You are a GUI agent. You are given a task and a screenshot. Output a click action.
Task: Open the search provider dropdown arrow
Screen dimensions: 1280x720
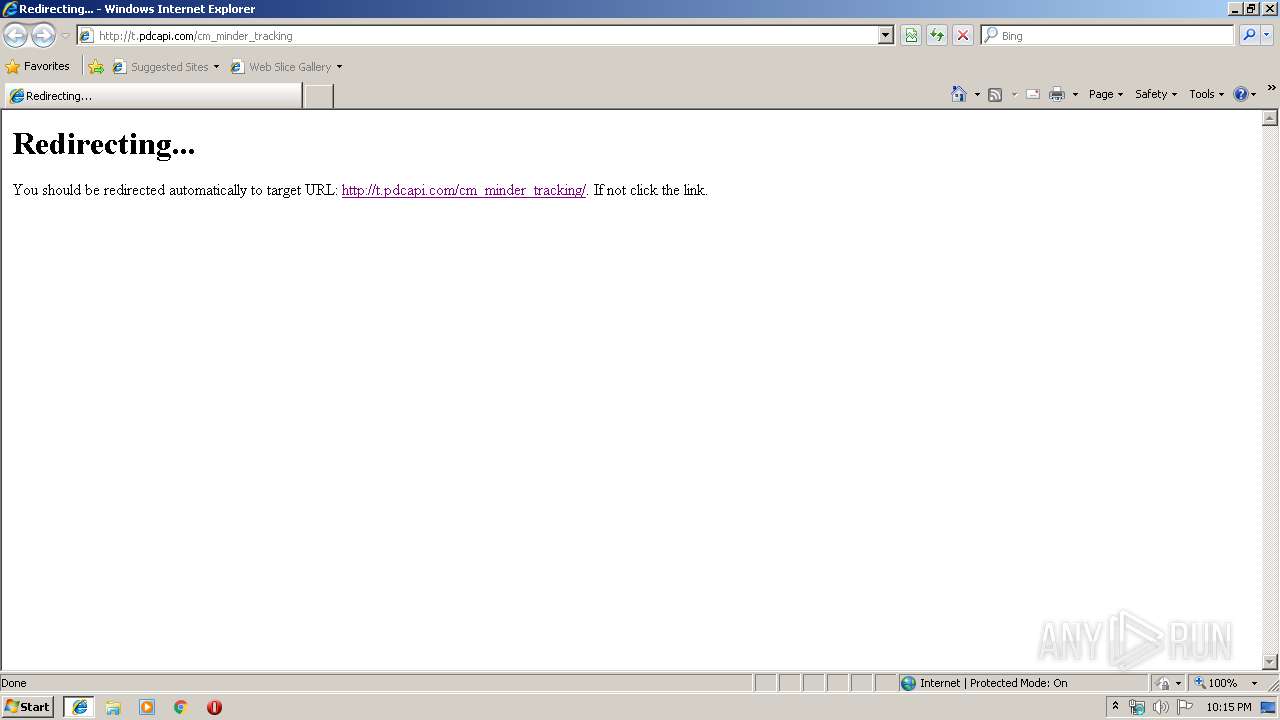[x=1267, y=35]
